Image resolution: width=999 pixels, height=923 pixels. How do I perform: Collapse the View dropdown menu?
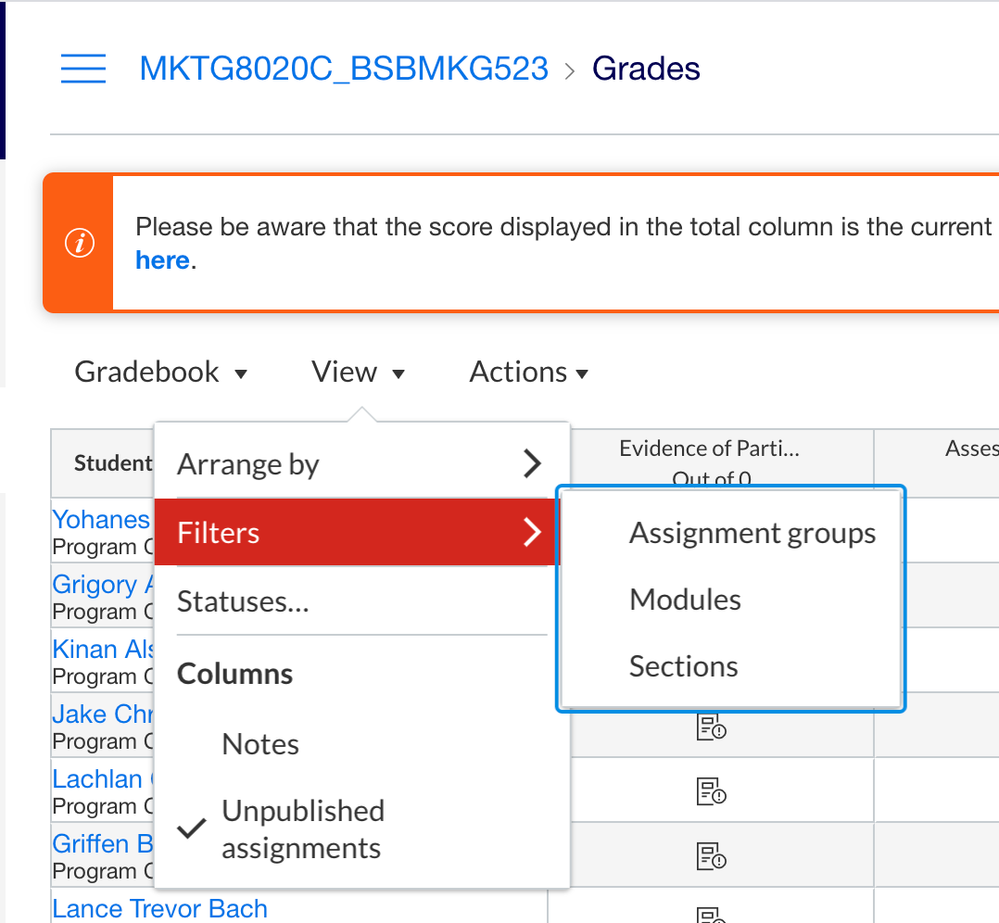pyautogui.click(x=358, y=372)
